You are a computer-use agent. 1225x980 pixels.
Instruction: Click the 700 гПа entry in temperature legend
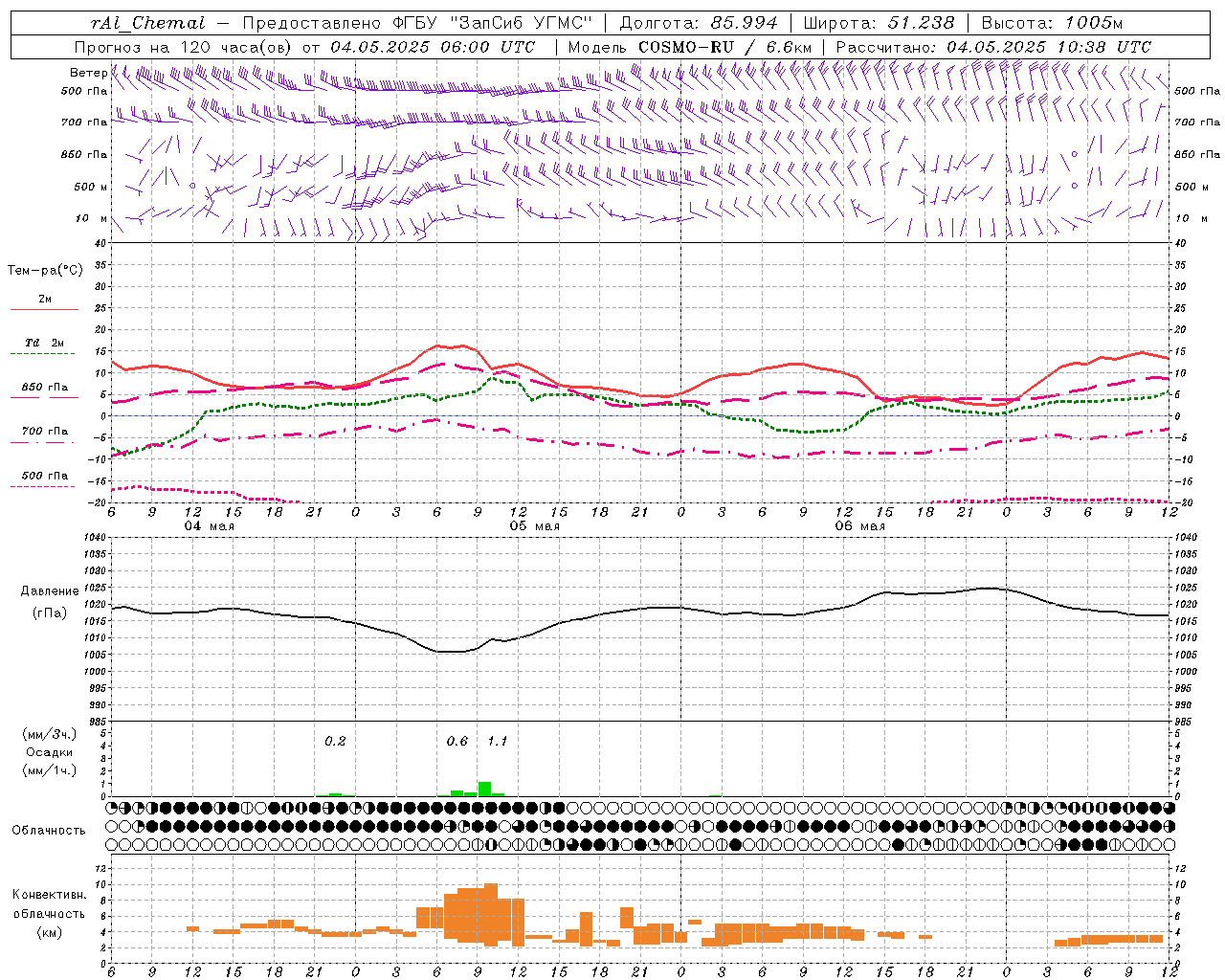45,432
